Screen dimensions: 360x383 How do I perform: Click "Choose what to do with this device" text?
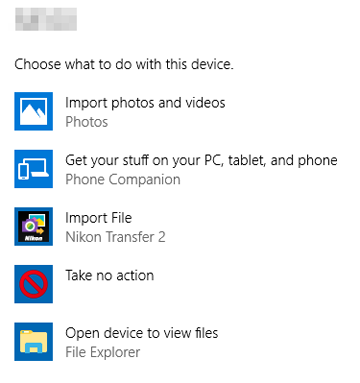coord(124,64)
